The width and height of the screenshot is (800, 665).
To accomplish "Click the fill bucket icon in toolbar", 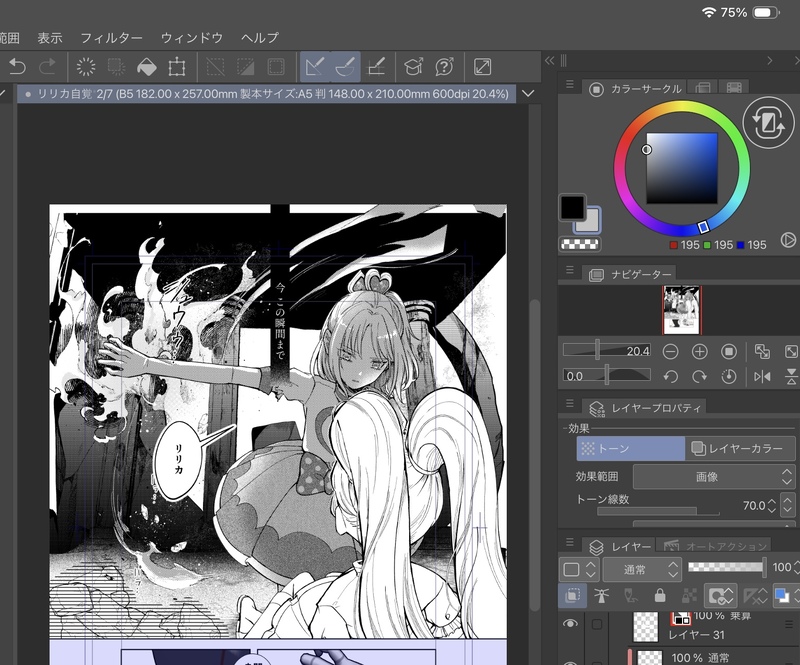I will pyautogui.click(x=146, y=67).
